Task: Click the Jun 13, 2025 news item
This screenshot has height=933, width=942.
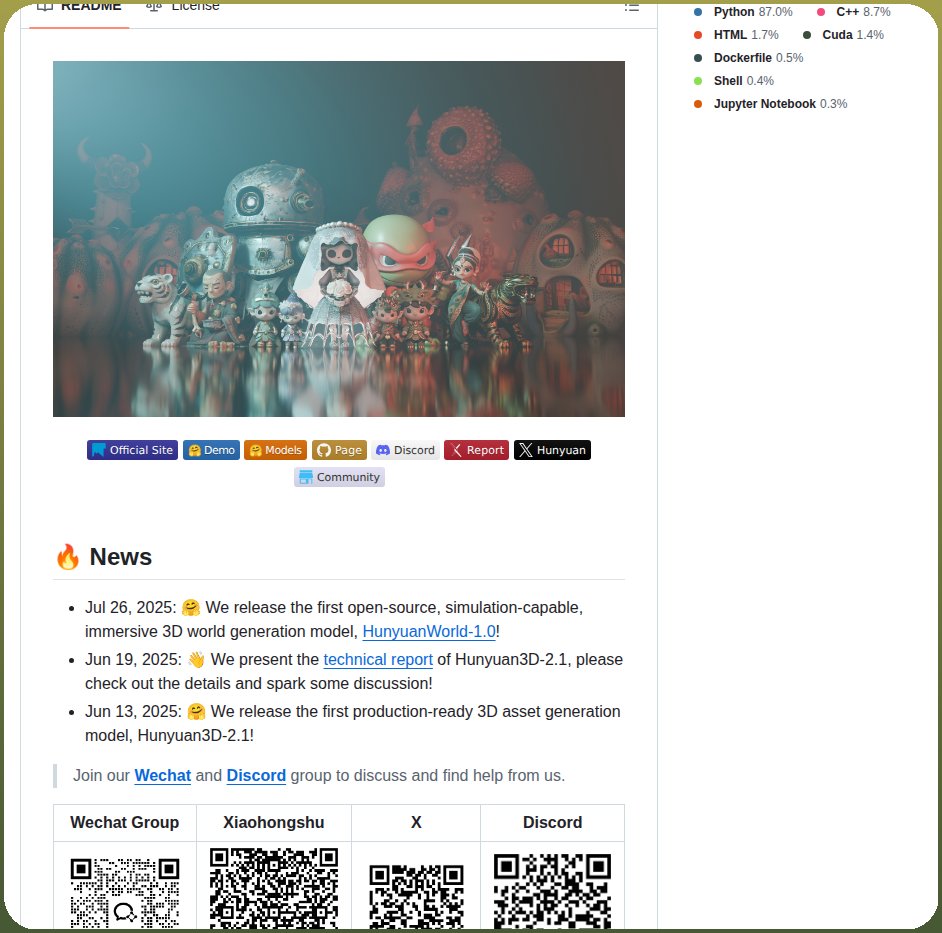Action: [353, 723]
